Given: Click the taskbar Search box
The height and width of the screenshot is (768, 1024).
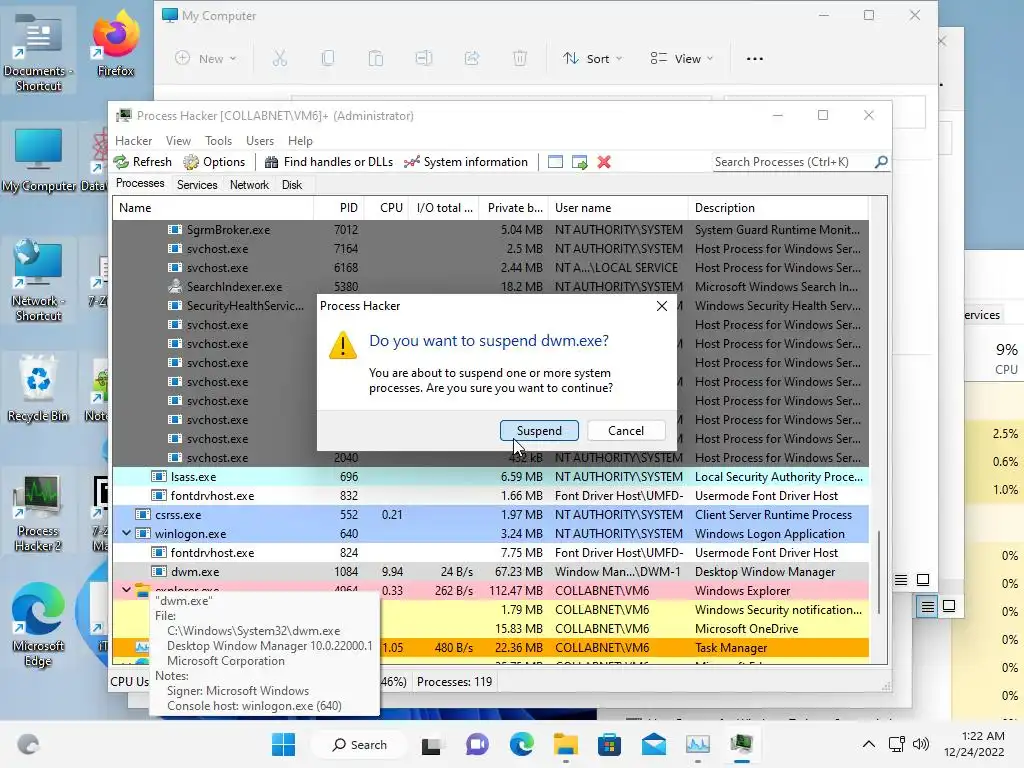Looking at the screenshot, I should pyautogui.click(x=359, y=744).
